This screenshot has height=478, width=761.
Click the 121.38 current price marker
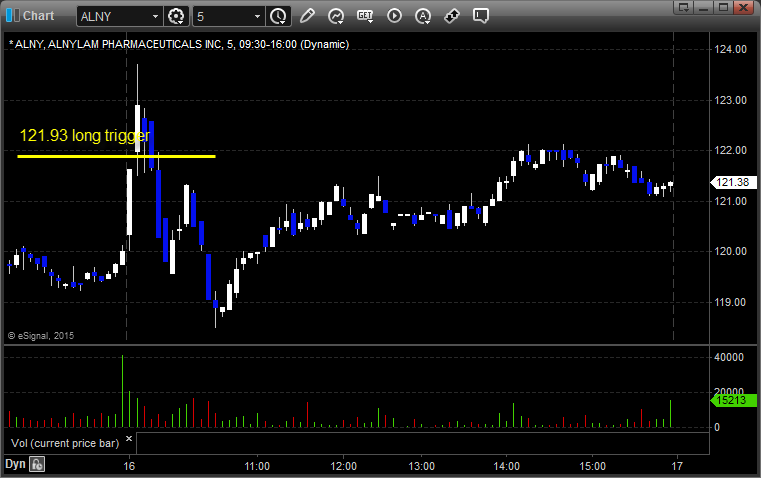click(x=733, y=182)
